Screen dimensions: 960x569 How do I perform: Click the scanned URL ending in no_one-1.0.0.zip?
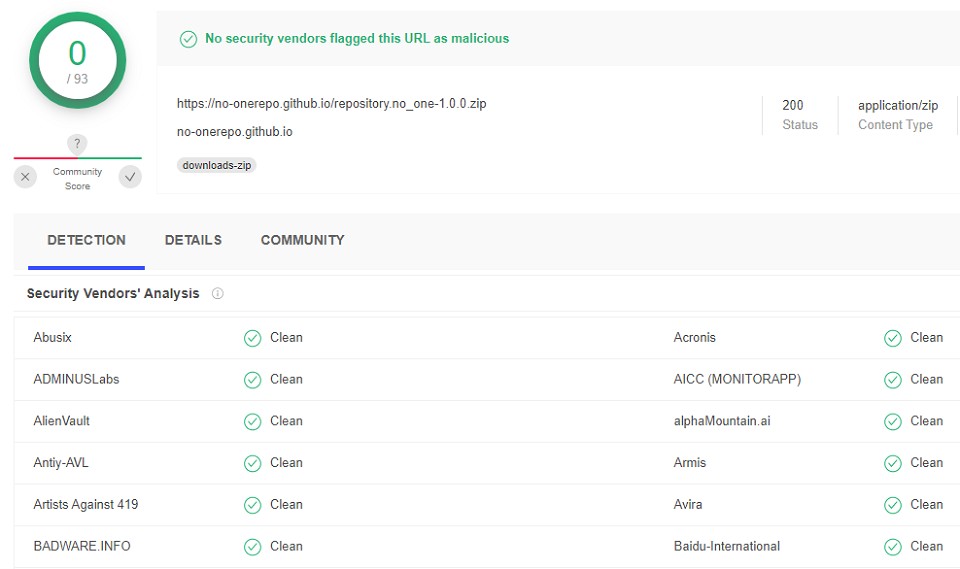(331, 104)
